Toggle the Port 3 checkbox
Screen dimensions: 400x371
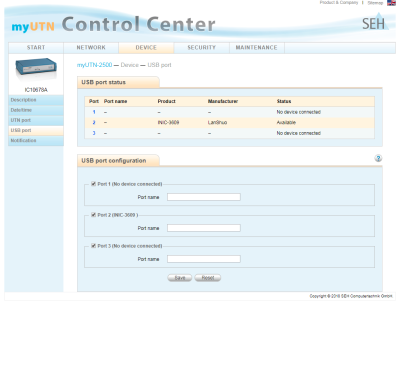click(x=93, y=246)
